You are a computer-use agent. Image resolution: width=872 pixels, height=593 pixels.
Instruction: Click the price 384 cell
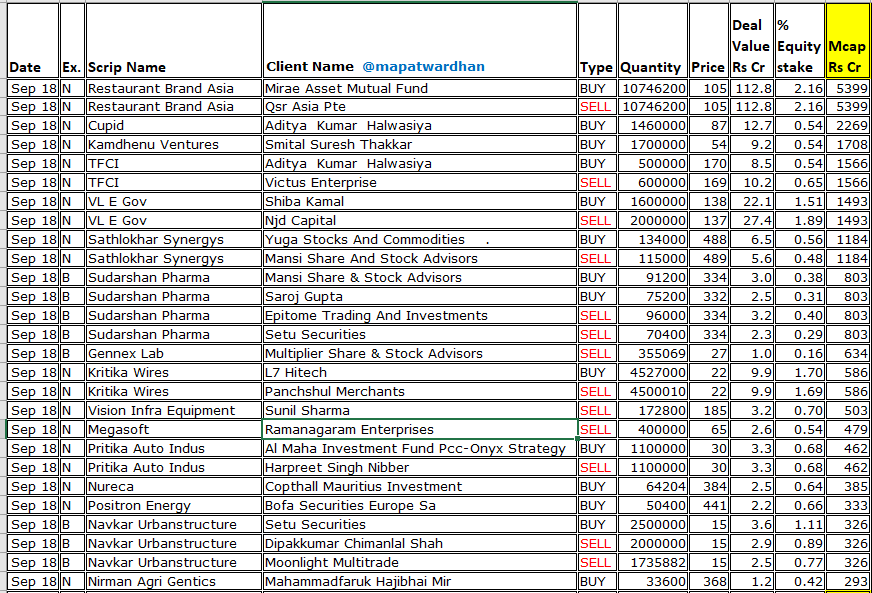(709, 487)
